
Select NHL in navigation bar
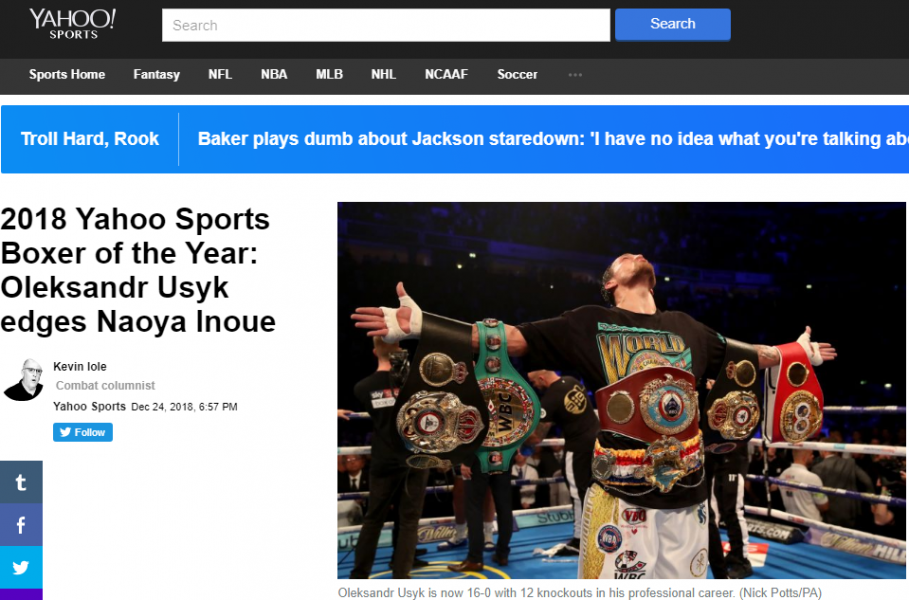[383, 74]
